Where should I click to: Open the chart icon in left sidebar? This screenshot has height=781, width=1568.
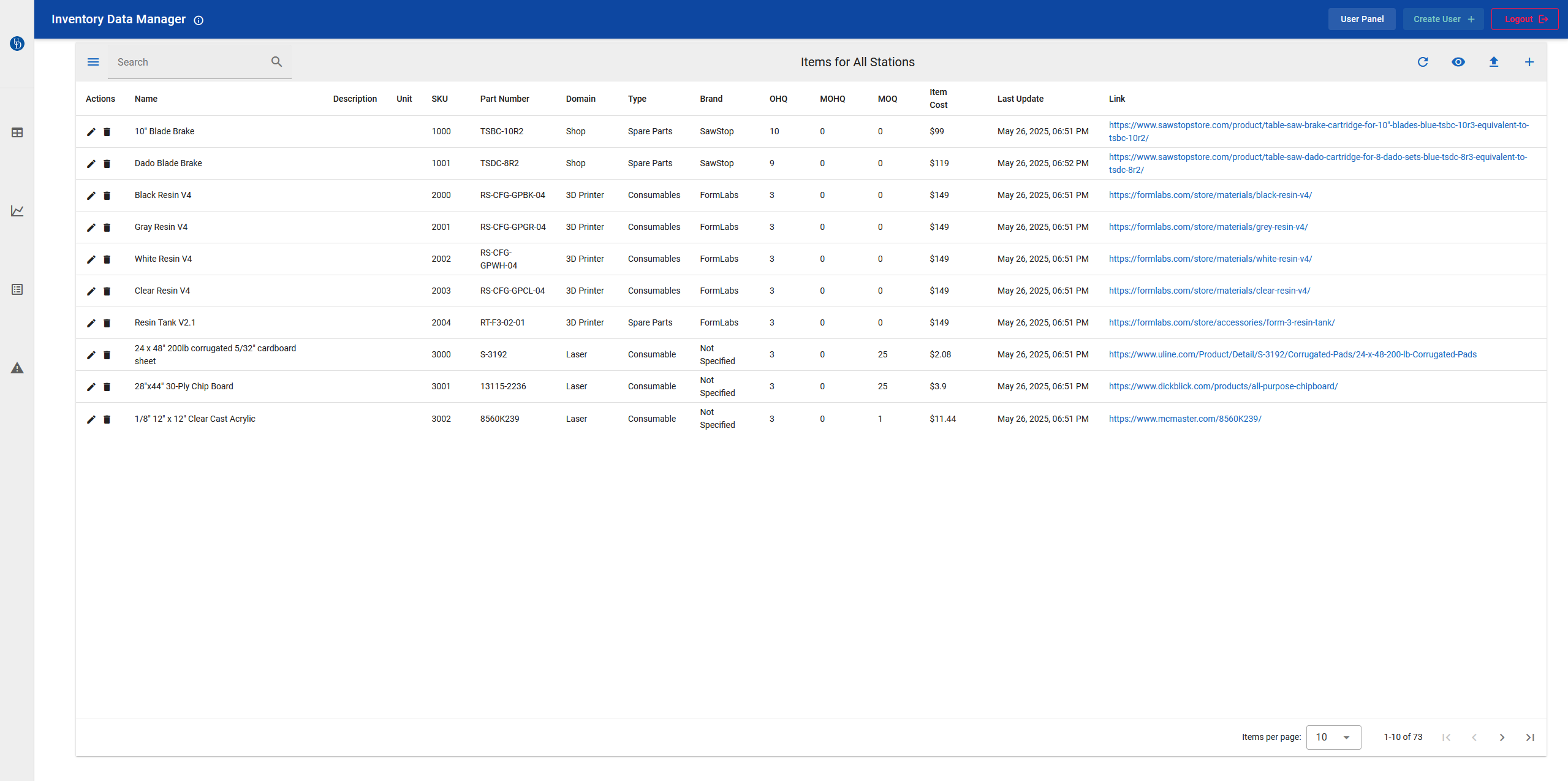pyautogui.click(x=17, y=211)
